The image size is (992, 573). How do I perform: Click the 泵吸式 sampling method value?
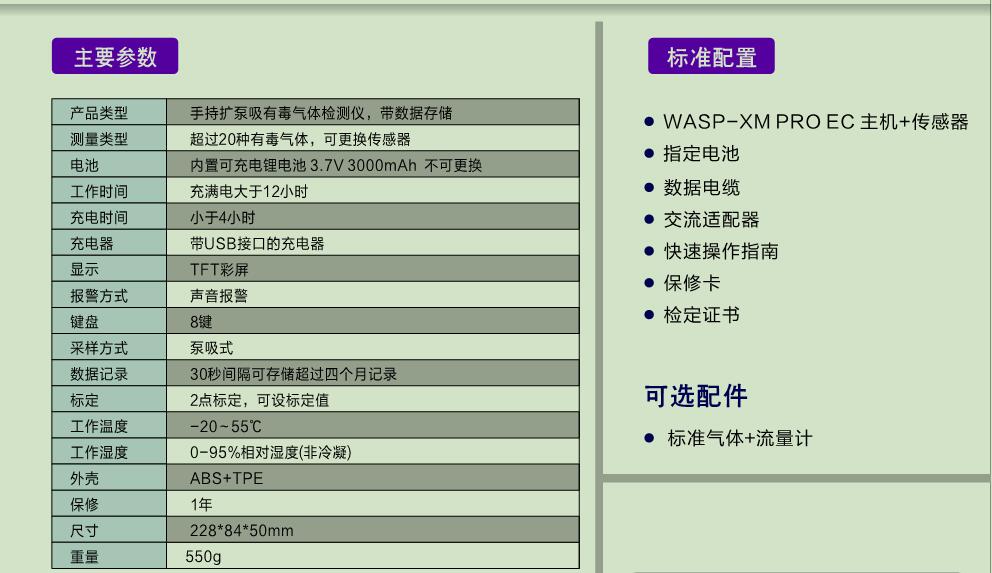pos(211,348)
